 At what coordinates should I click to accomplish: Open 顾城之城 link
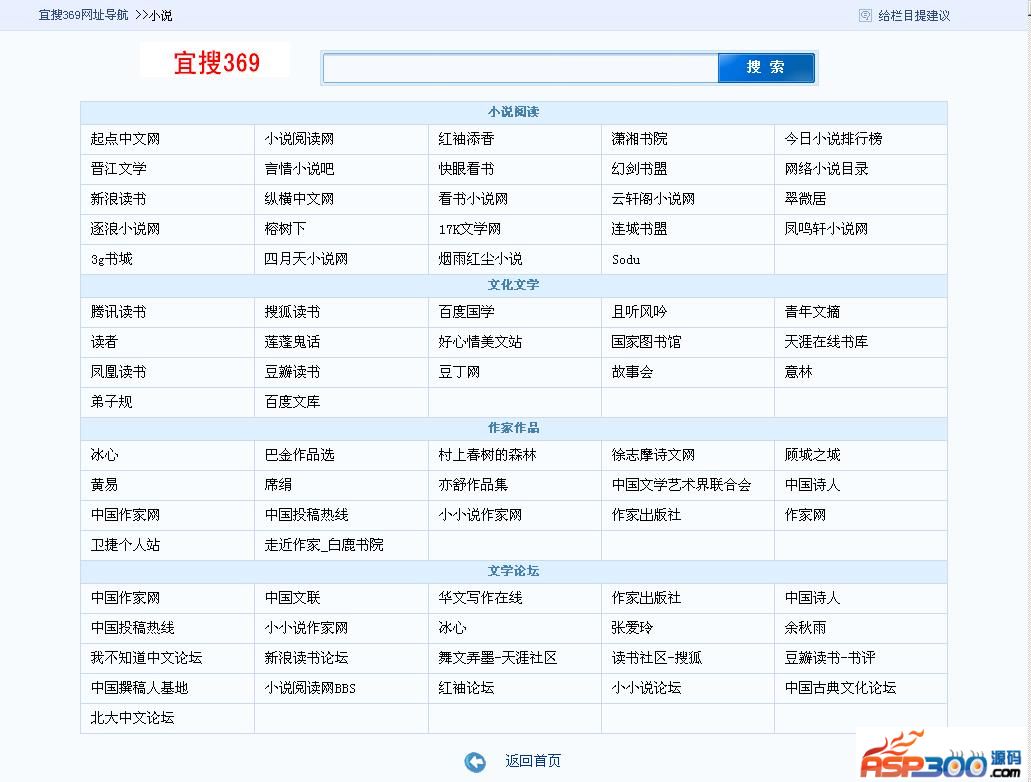pyautogui.click(x=812, y=454)
